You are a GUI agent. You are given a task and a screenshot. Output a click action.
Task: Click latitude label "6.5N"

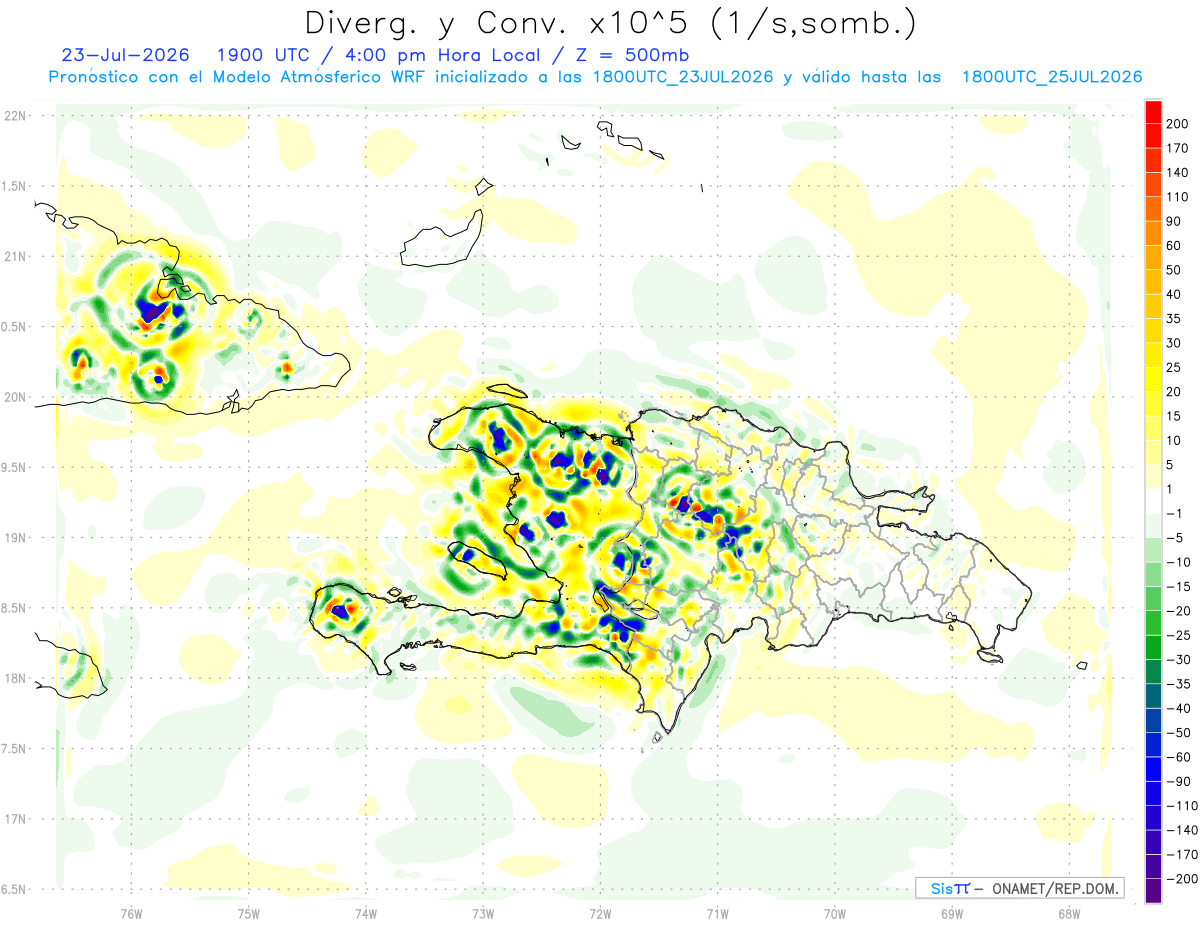pyautogui.click(x=15, y=890)
